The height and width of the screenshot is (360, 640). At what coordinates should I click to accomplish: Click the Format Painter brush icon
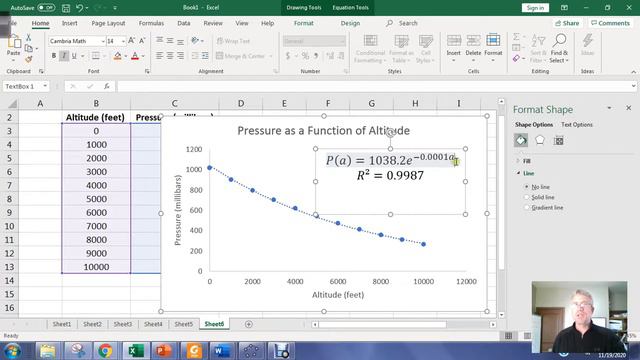click(x=29, y=60)
